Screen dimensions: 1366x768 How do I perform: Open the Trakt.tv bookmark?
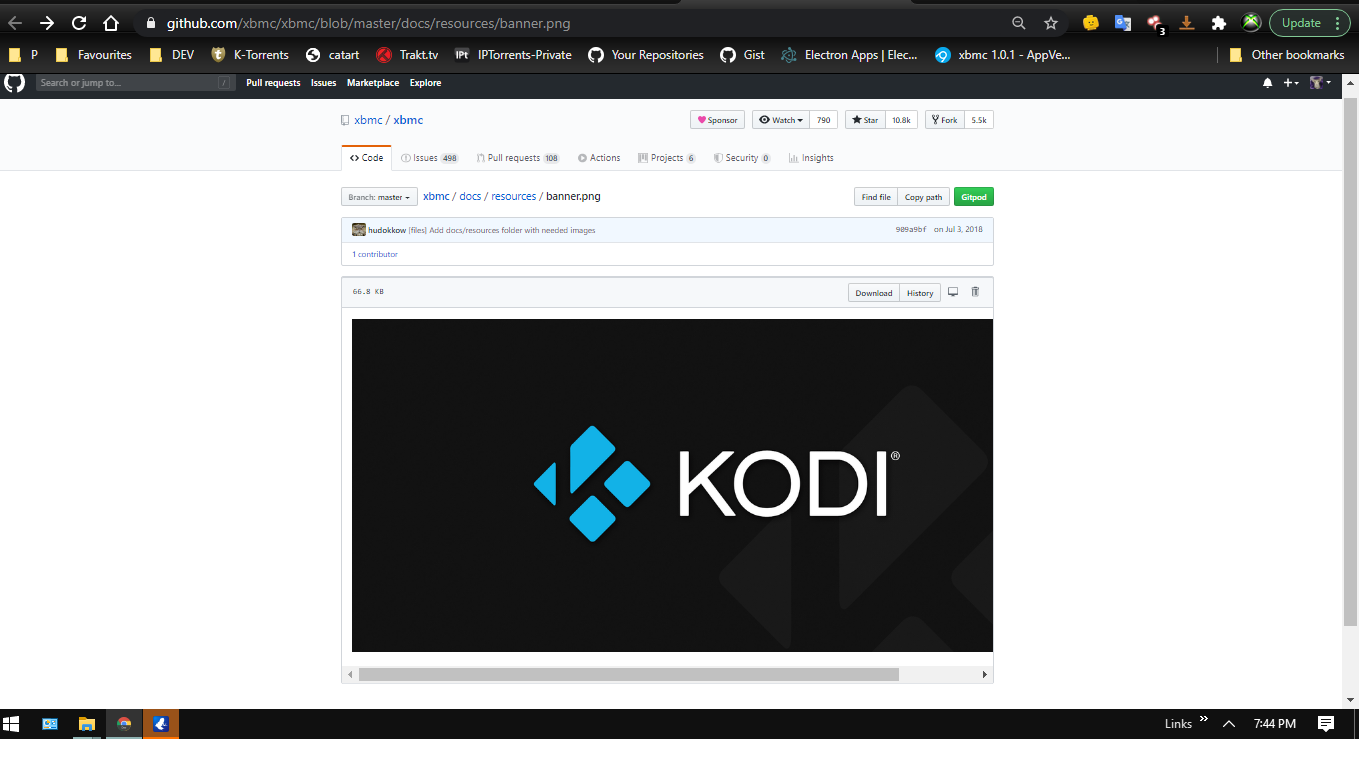point(407,55)
